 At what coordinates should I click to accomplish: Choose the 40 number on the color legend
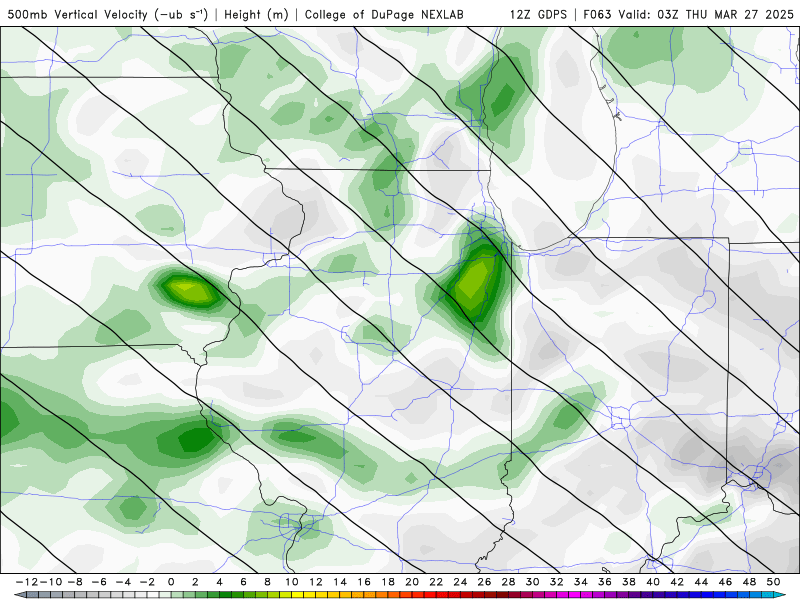653,582
